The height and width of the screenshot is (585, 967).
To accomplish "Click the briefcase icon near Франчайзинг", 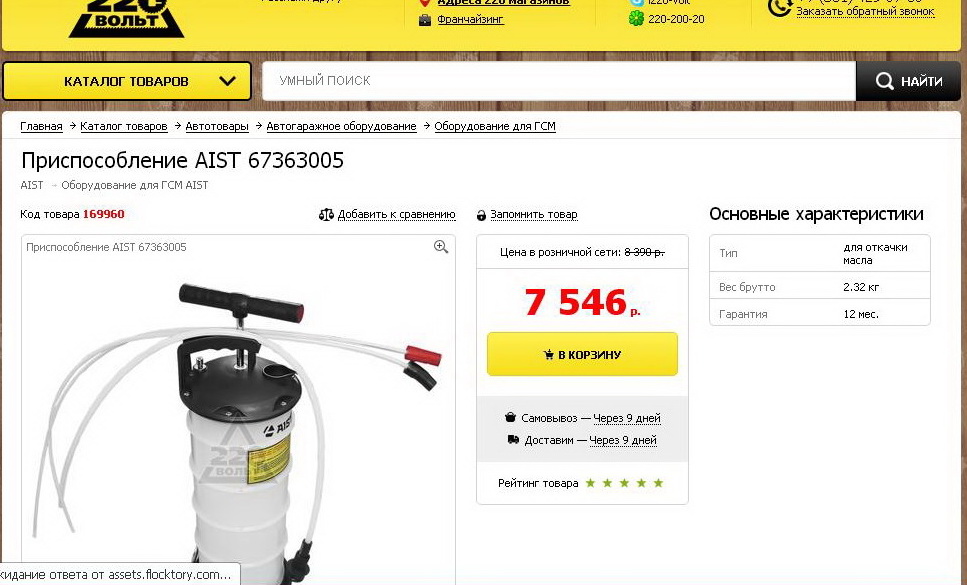I will click(424, 20).
